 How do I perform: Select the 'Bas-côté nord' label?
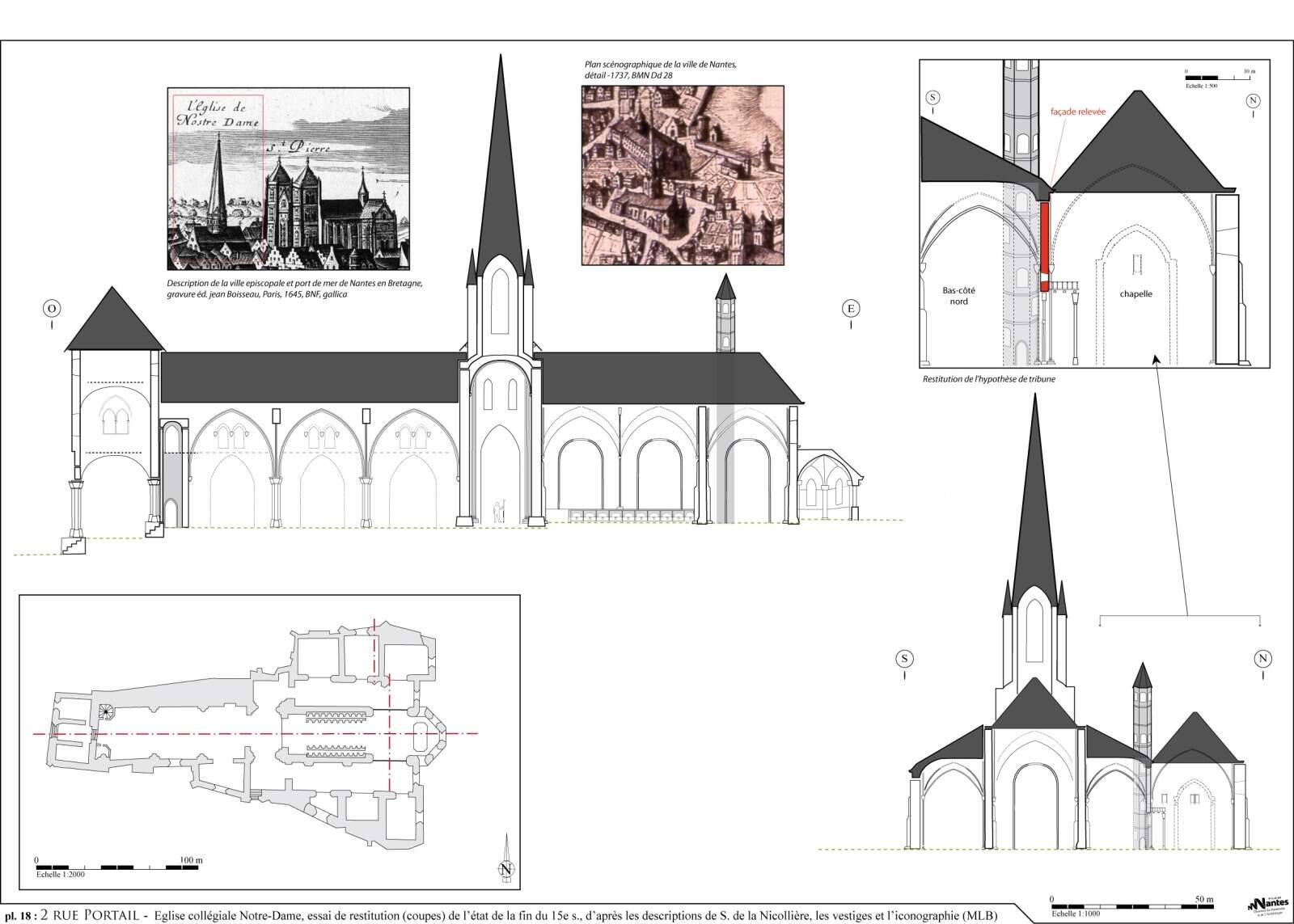pos(959,296)
